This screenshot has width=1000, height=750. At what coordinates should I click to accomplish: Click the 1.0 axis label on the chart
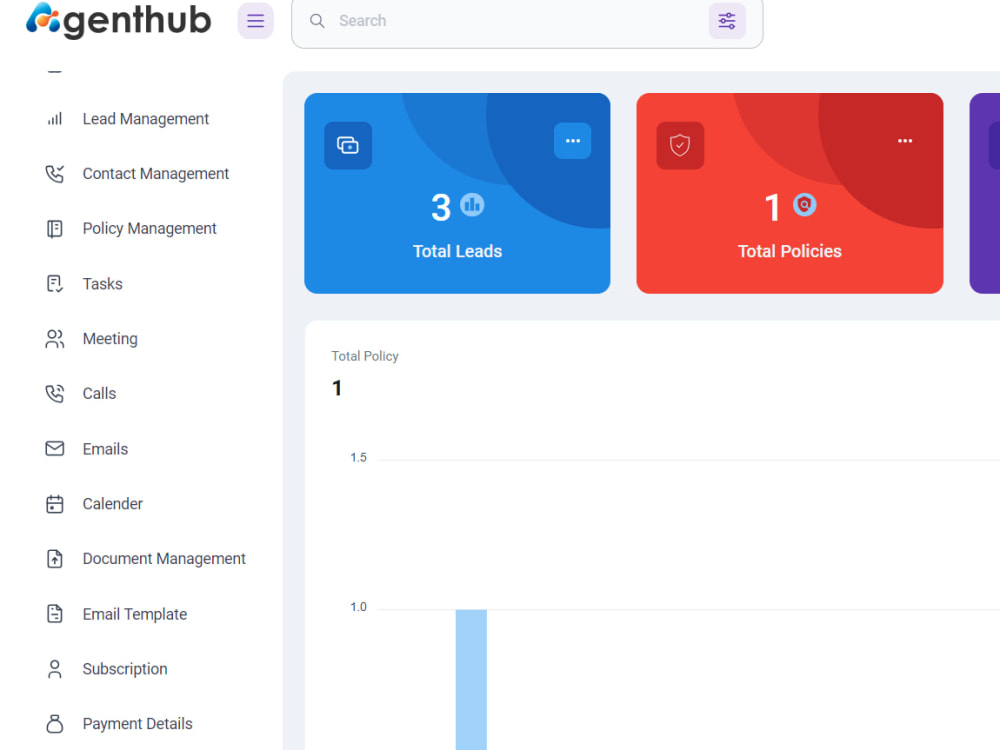click(x=358, y=607)
